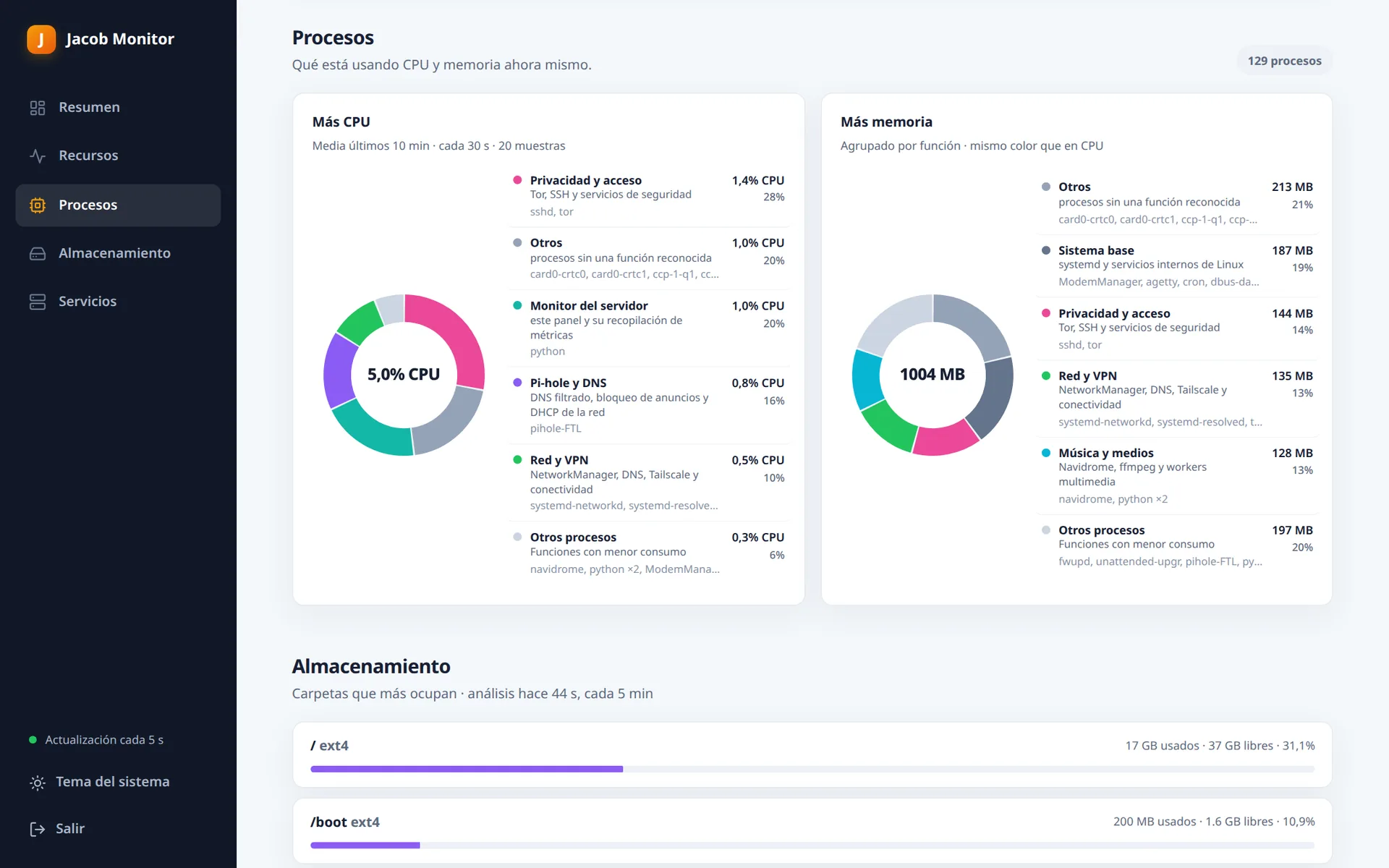Click the Recursos pulse icon in sidebar
Viewport: 1389px width, 868px height.
coord(38,156)
